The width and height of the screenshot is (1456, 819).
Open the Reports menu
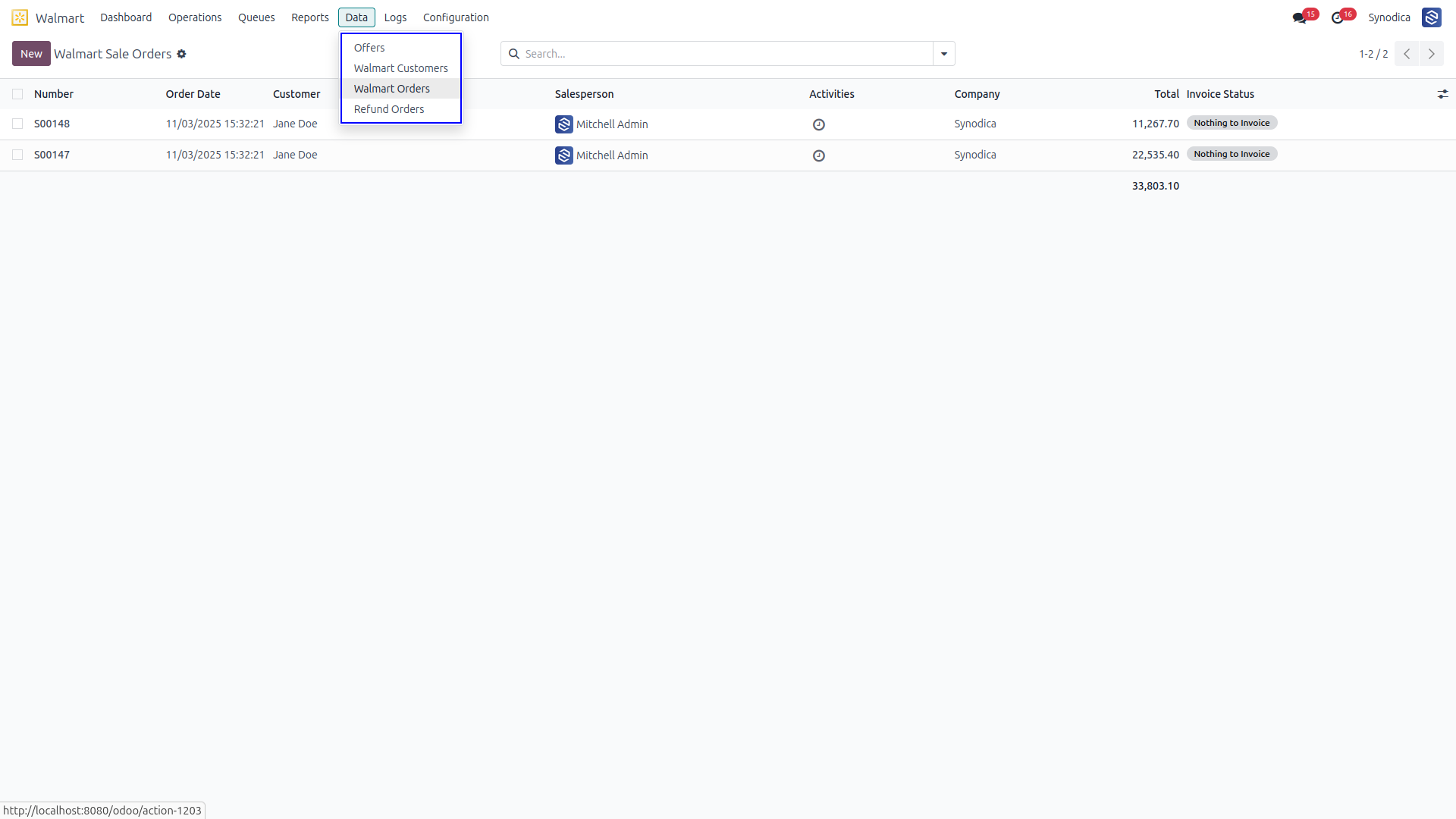pos(310,17)
